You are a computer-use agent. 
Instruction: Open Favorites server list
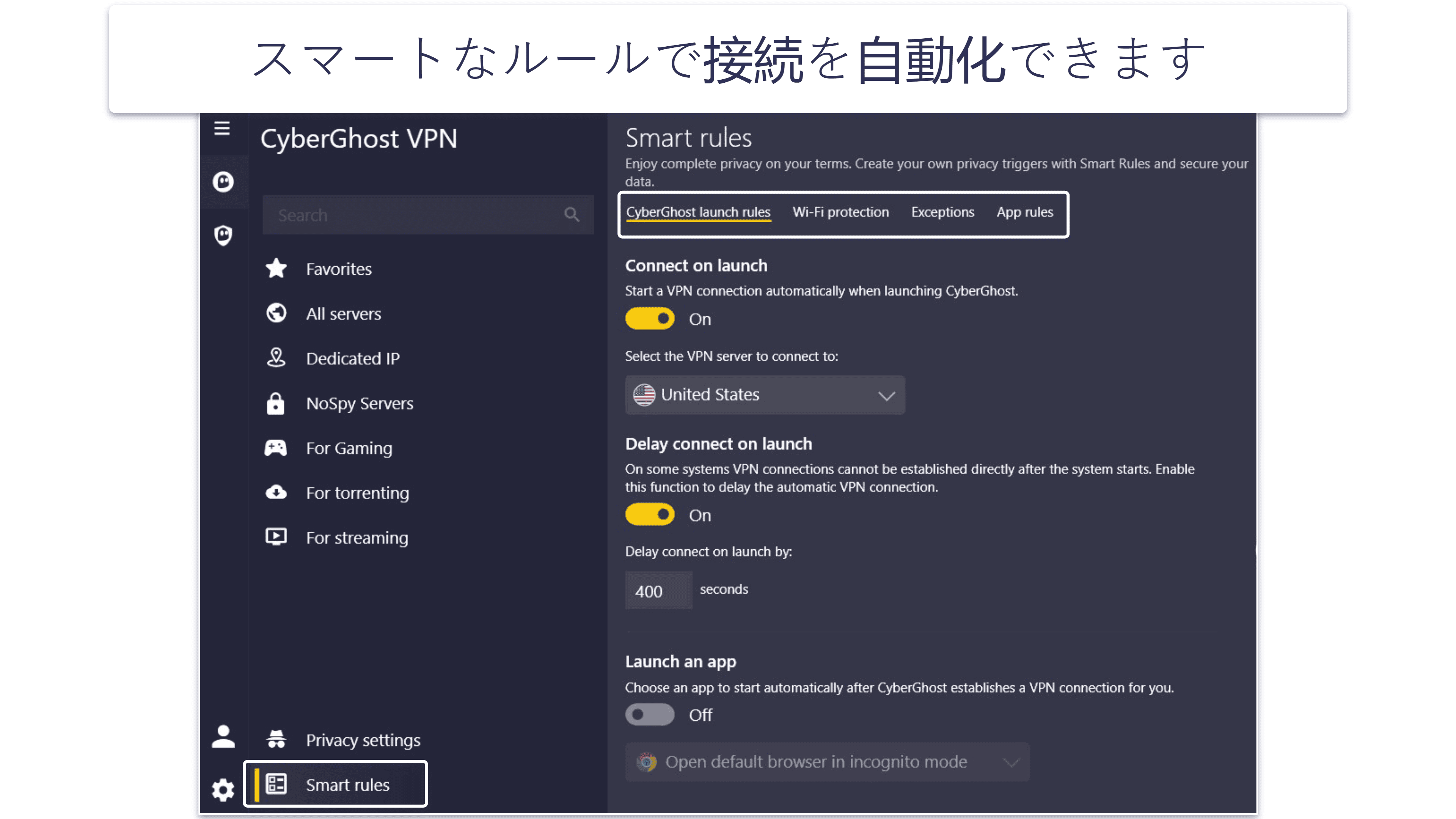tap(339, 269)
